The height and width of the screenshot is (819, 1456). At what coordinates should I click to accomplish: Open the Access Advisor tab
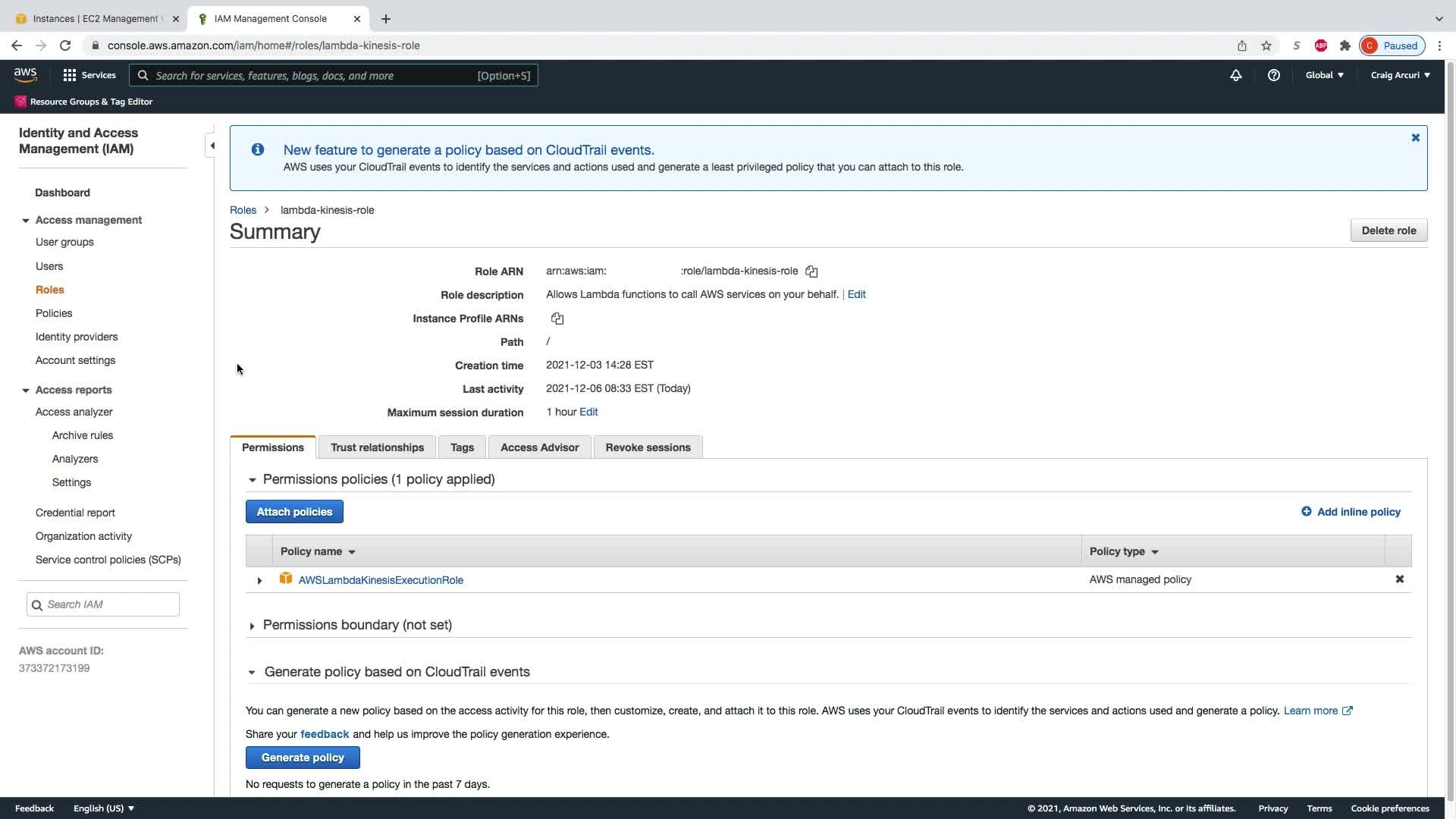tap(539, 447)
